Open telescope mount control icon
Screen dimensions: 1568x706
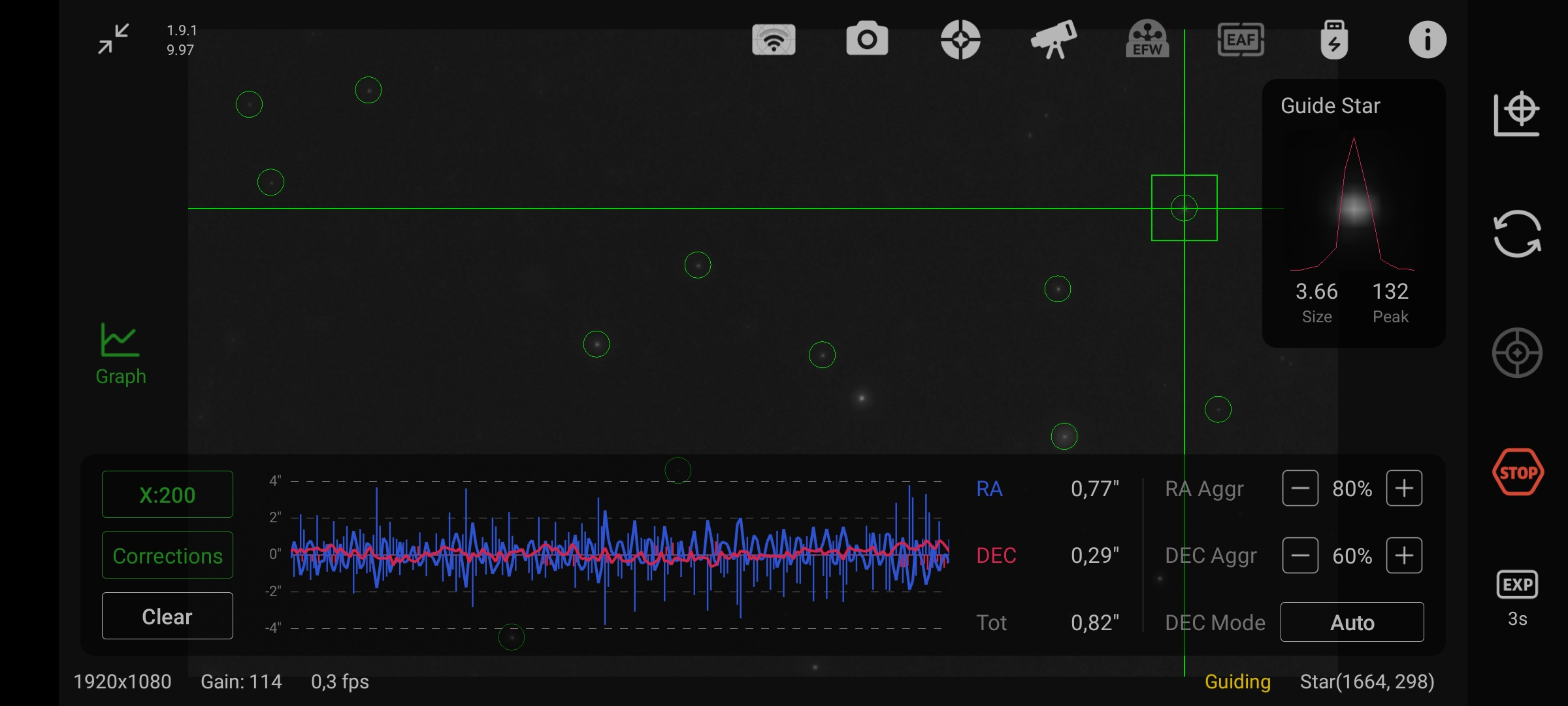pos(1054,40)
